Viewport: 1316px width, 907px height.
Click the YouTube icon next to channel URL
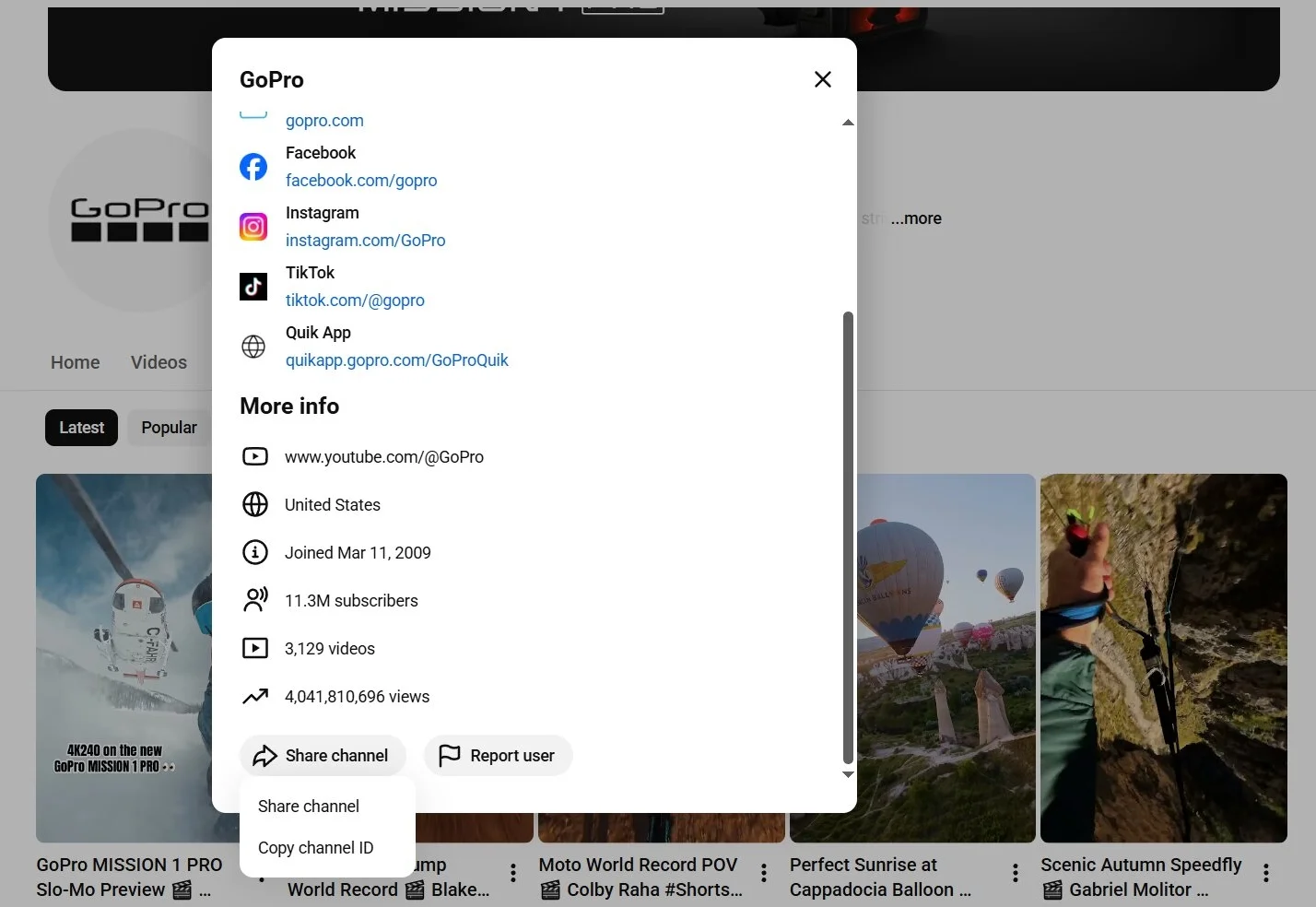pyautogui.click(x=255, y=456)
